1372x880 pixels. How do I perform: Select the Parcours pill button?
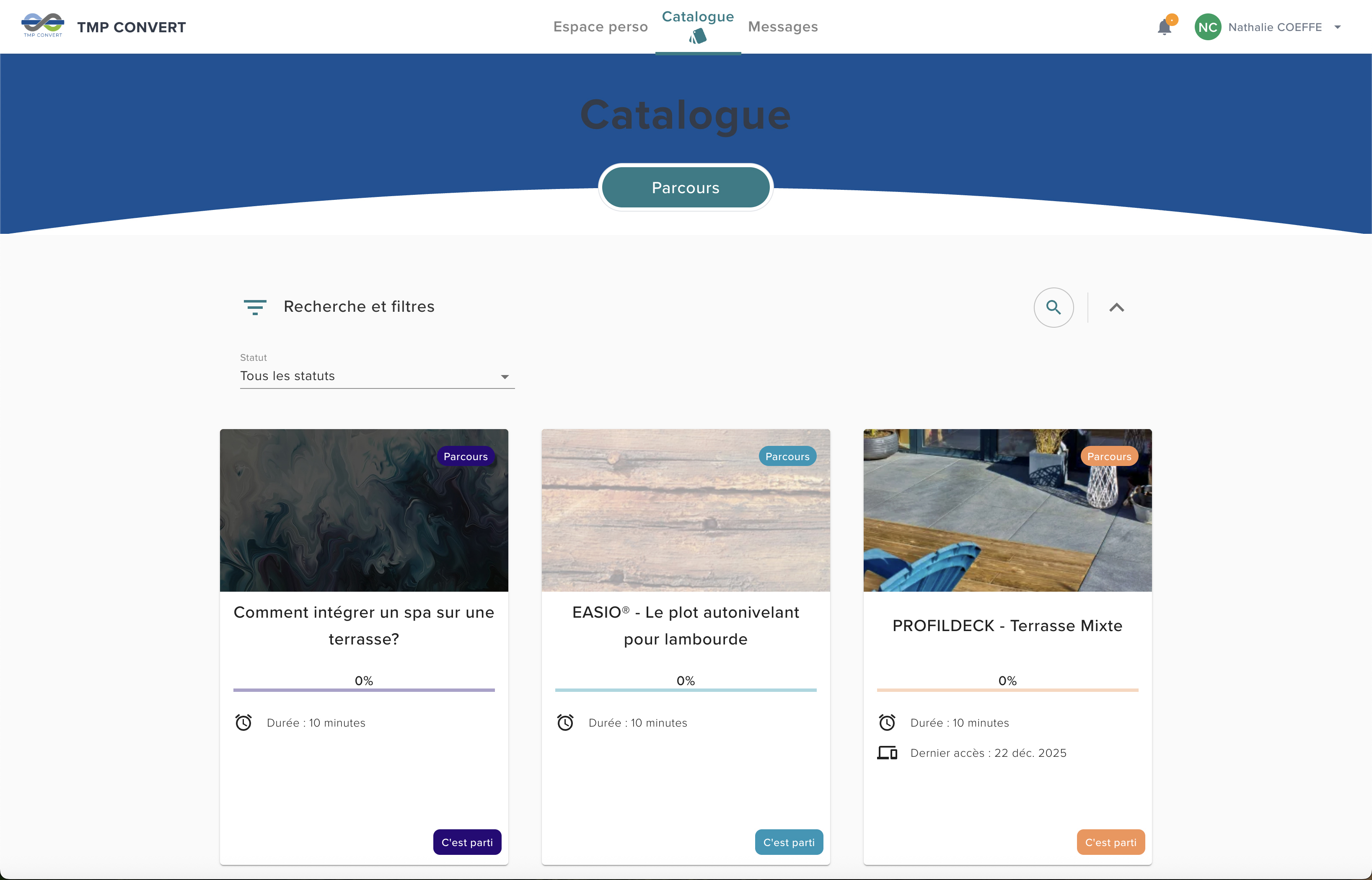point(686,187)
